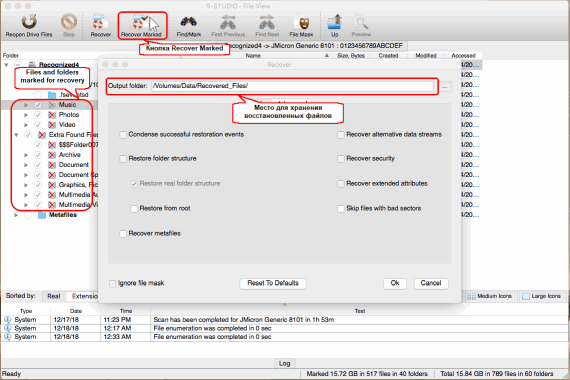Select the Archive folder icon in tree
Screen dimensions: 570x380
(52, 155)
